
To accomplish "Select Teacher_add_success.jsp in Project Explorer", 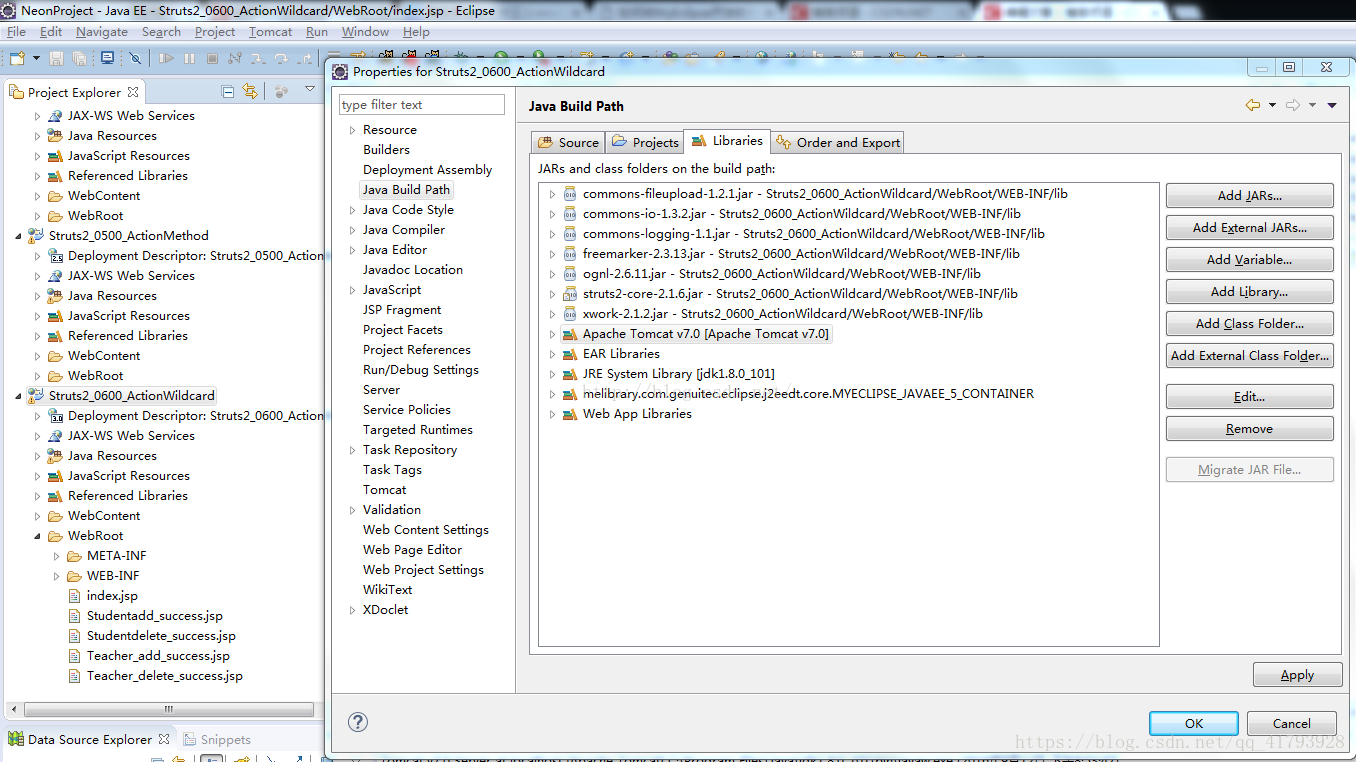I will tap(158, 655).
